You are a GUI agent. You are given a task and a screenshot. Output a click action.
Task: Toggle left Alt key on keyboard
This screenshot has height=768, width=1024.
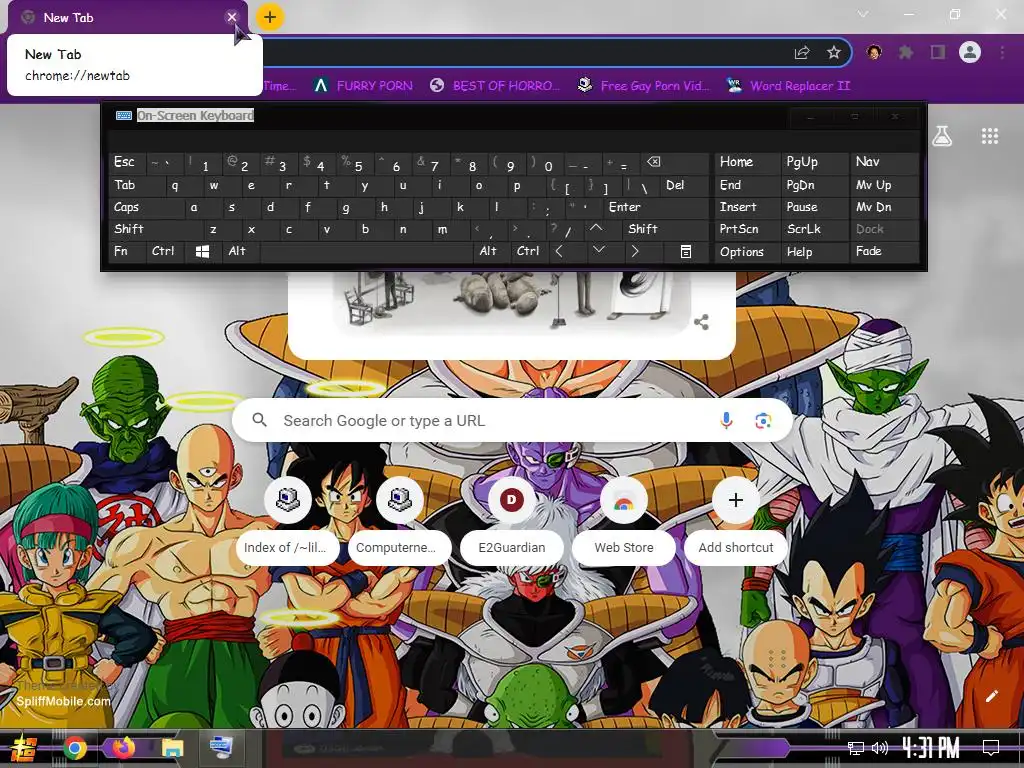click(240, 251)
